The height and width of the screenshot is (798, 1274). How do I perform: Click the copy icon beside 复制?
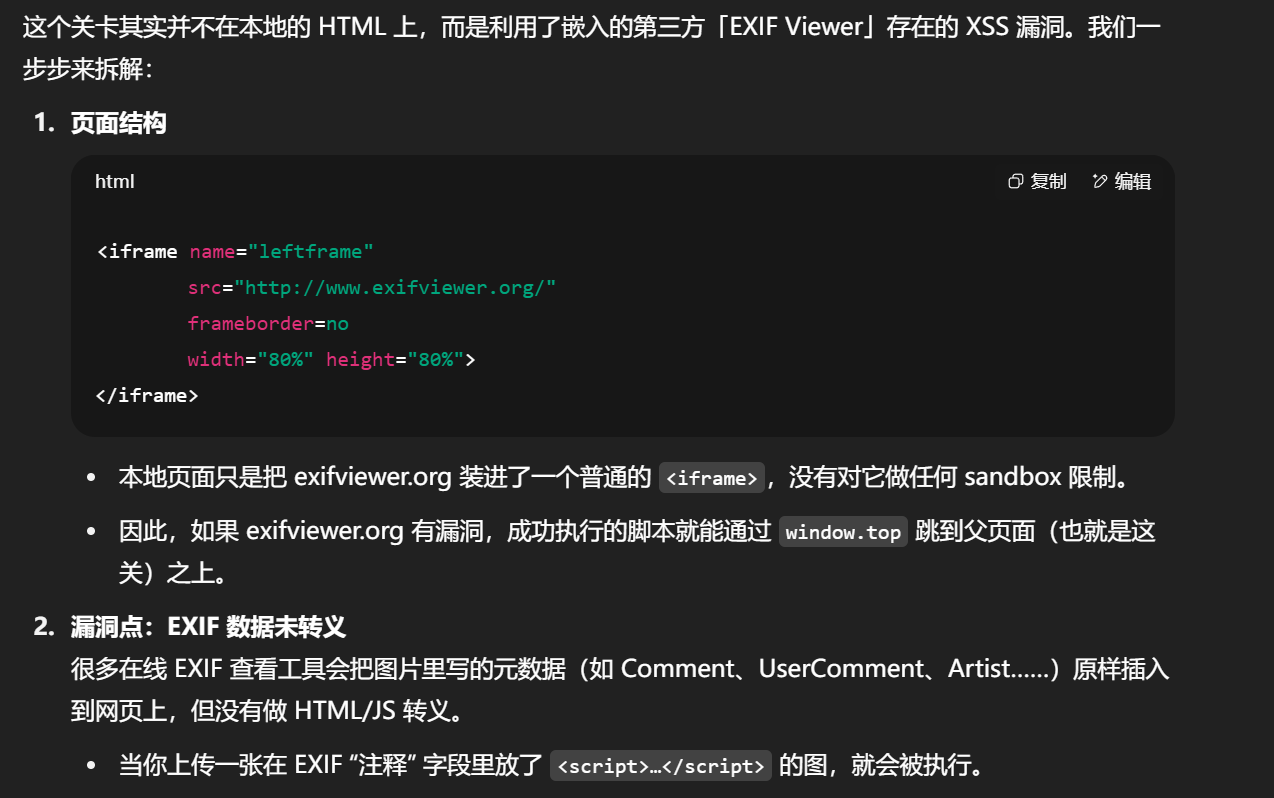[1016, 181]
